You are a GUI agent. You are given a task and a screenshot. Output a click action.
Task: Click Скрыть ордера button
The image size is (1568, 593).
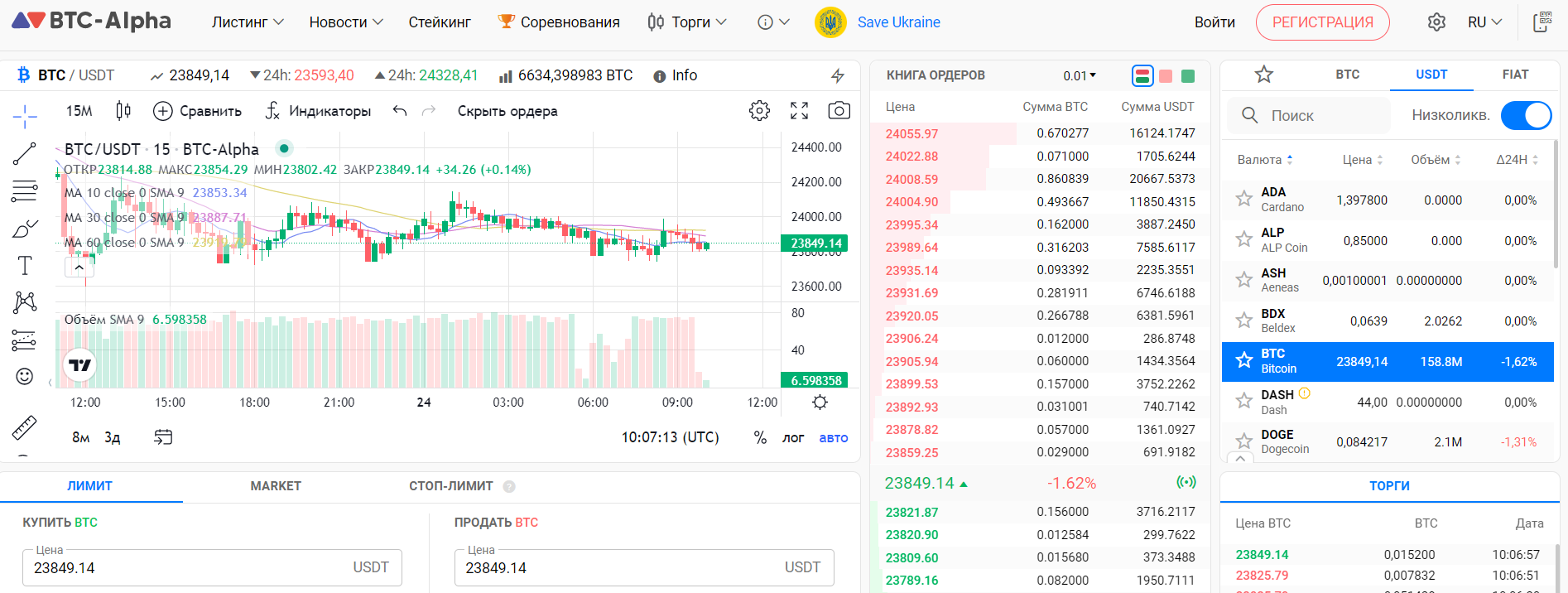click(507, 111)
